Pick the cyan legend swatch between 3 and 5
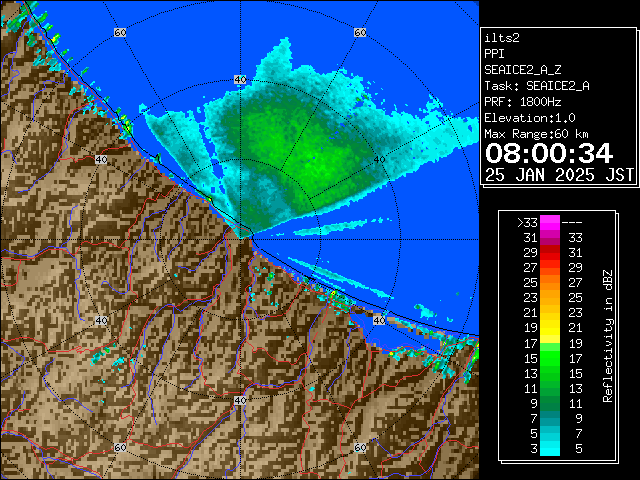This screenshot has height=480, width=640. (x=550, y=448)
